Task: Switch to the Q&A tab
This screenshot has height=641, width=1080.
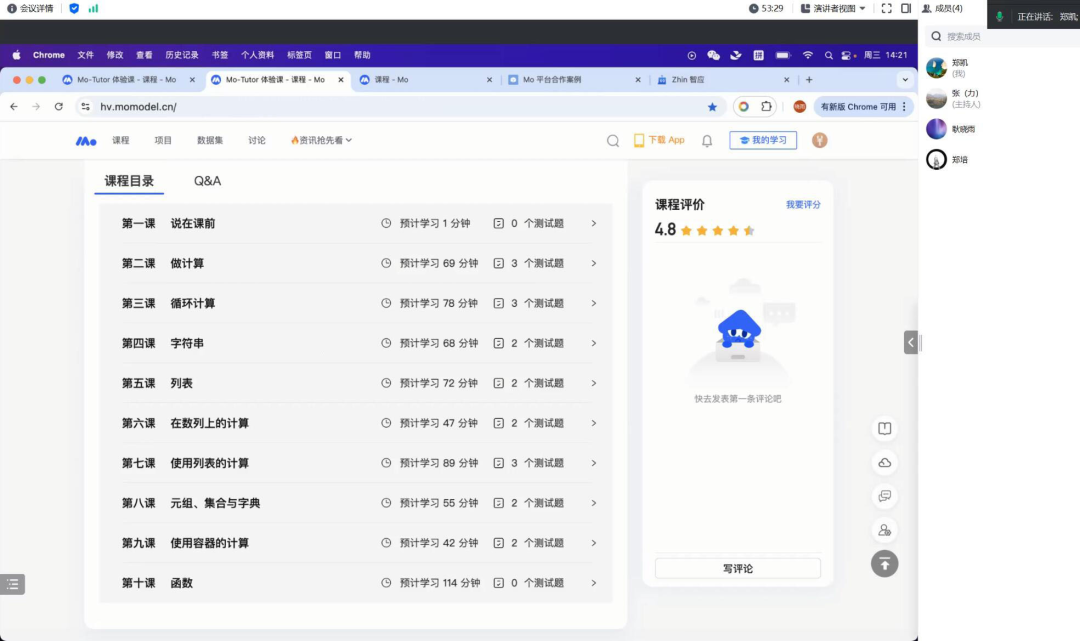Action: click(x=207, y=182)
